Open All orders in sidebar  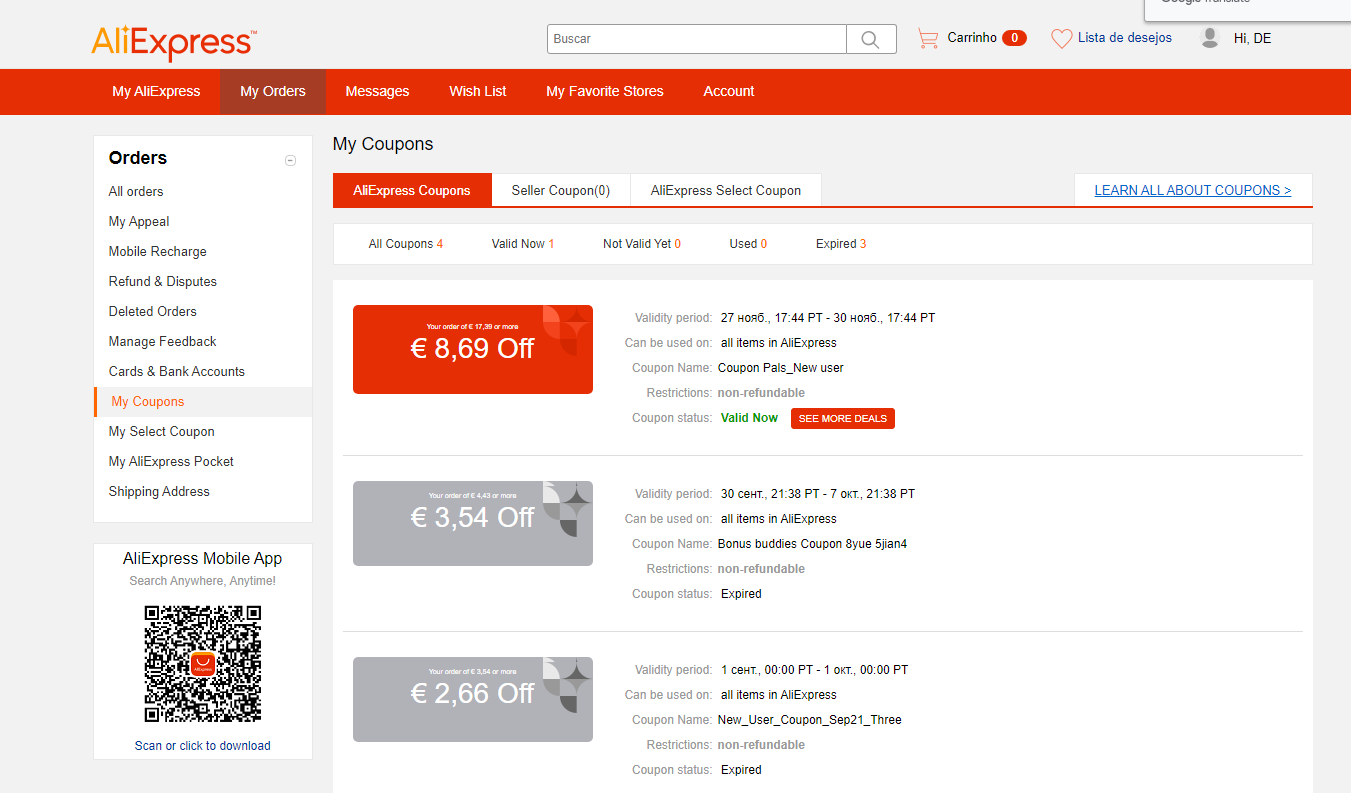click(136, 191)
